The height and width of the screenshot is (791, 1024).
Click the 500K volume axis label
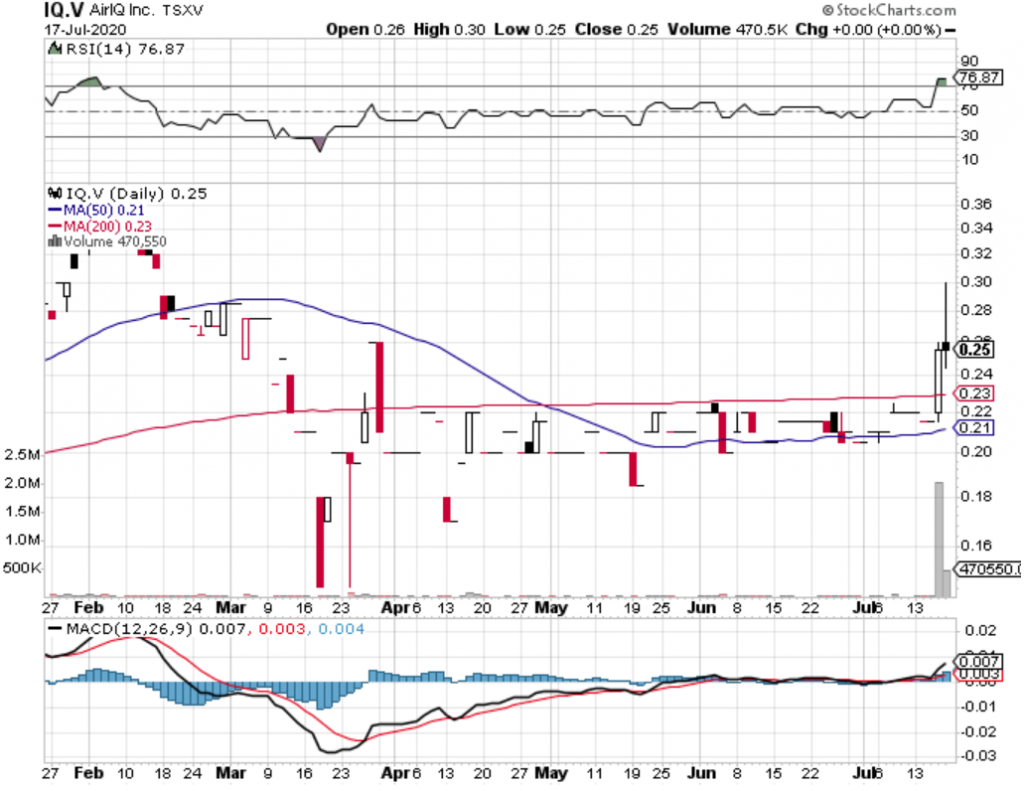pyautogui.click(x=22, y=568)
